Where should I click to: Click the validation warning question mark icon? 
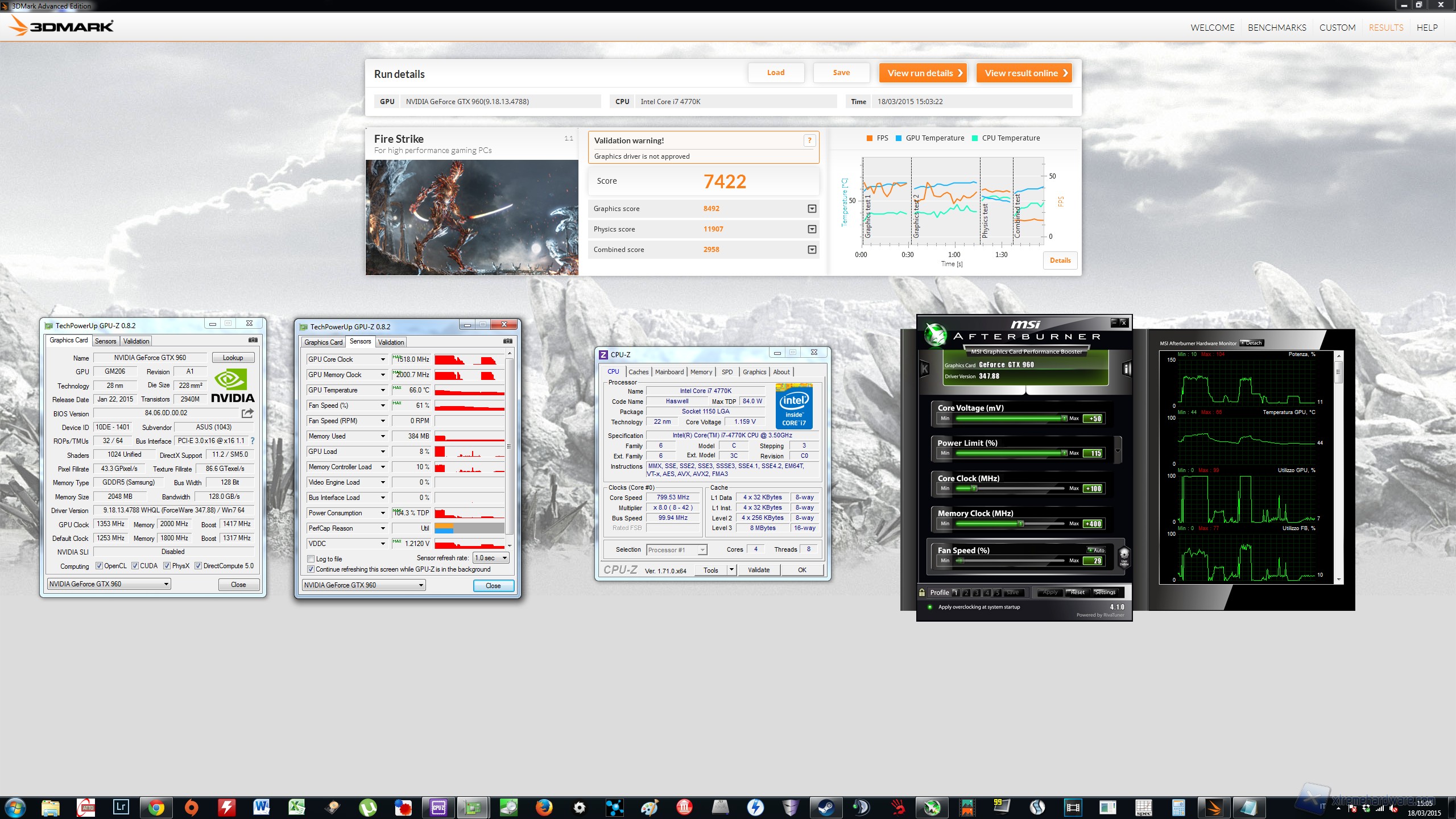point(809,140)
